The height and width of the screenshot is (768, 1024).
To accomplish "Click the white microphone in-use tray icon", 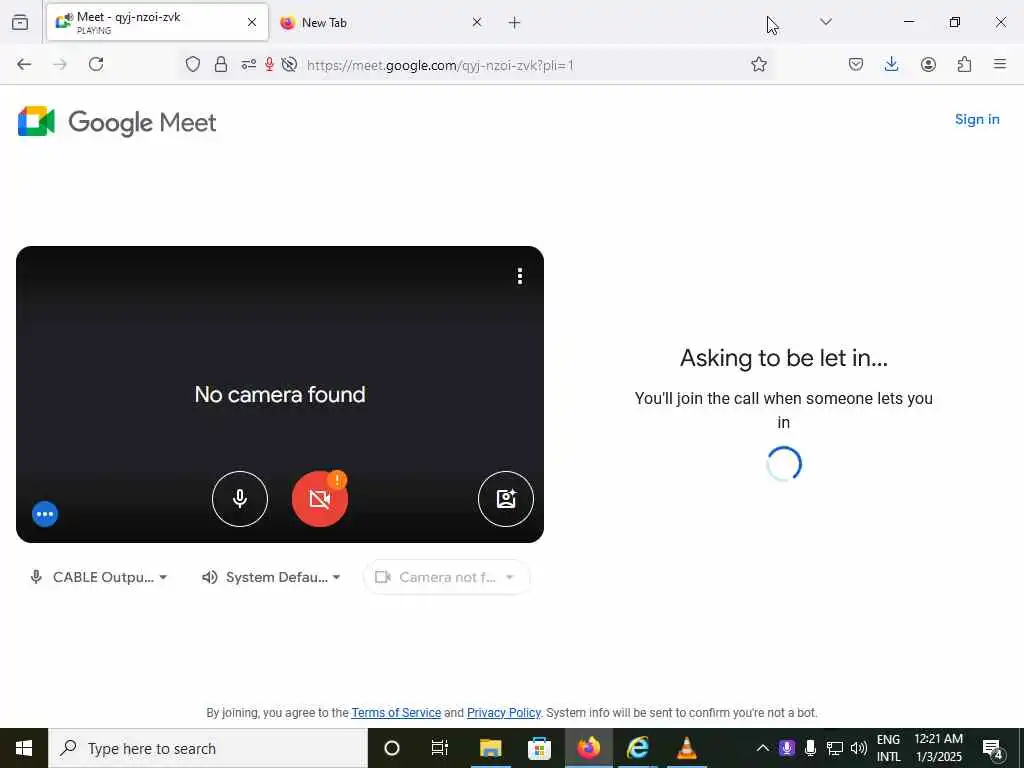I will click(x=810, y=748).
